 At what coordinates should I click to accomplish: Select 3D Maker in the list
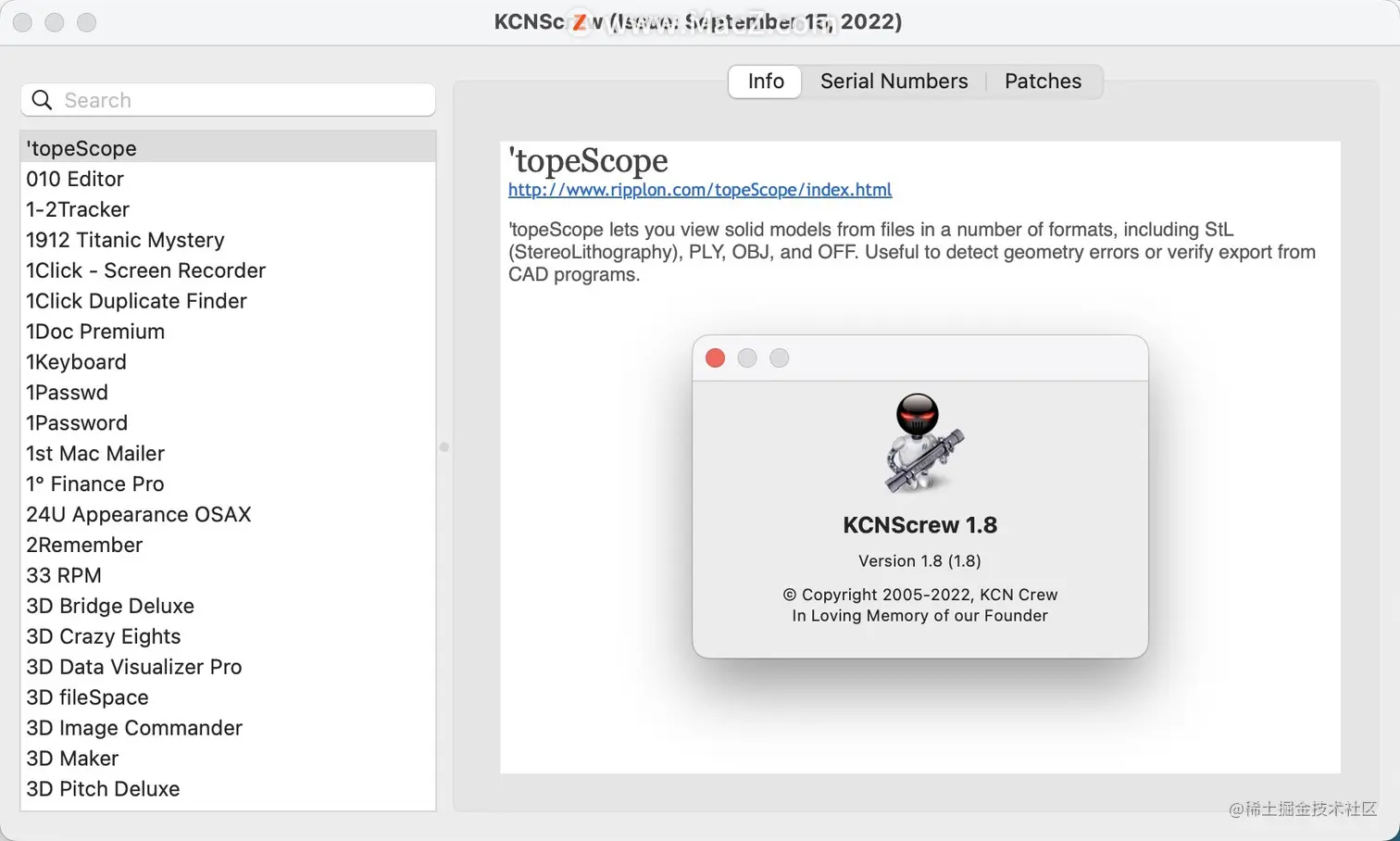tap(228, 759)
